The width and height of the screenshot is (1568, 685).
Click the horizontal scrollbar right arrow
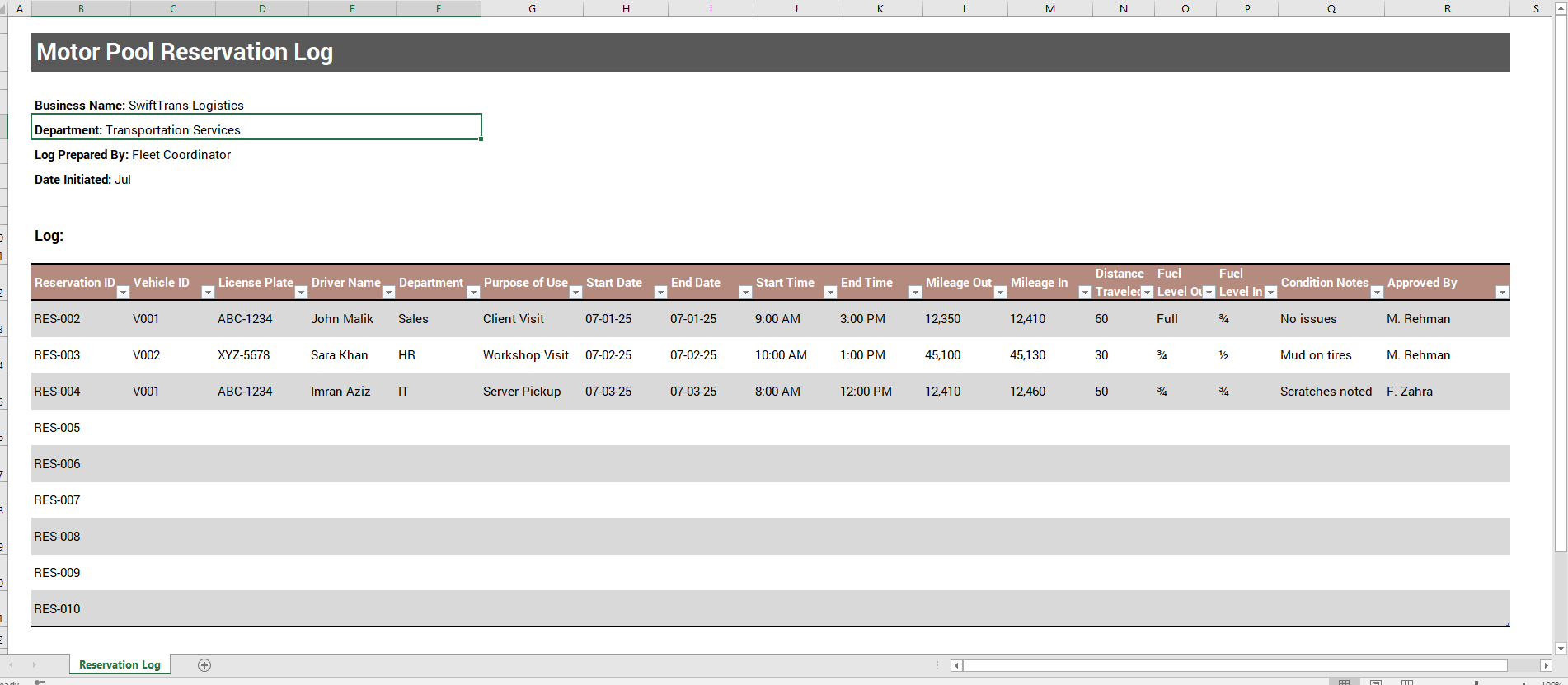tap(1546, 665)
